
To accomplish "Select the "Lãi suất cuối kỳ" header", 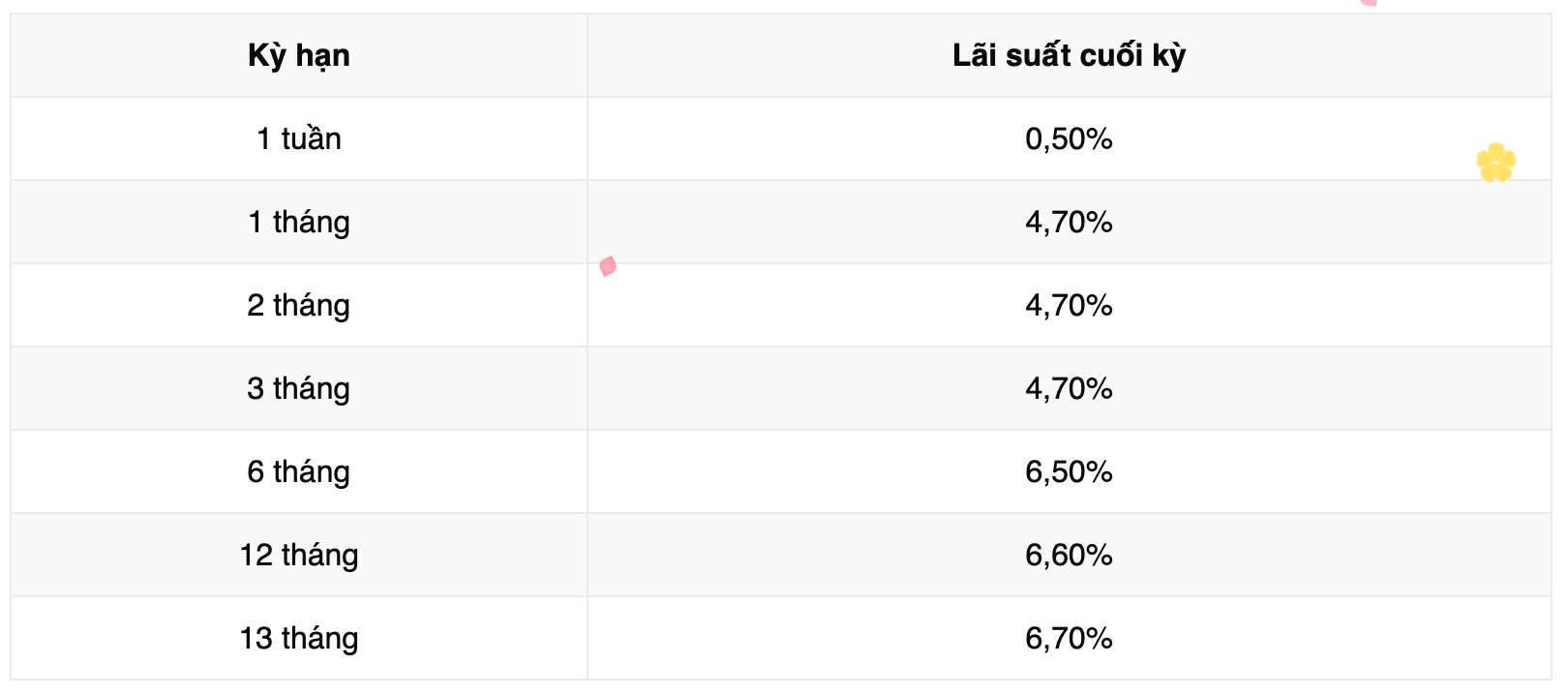I will [1069, 56].
